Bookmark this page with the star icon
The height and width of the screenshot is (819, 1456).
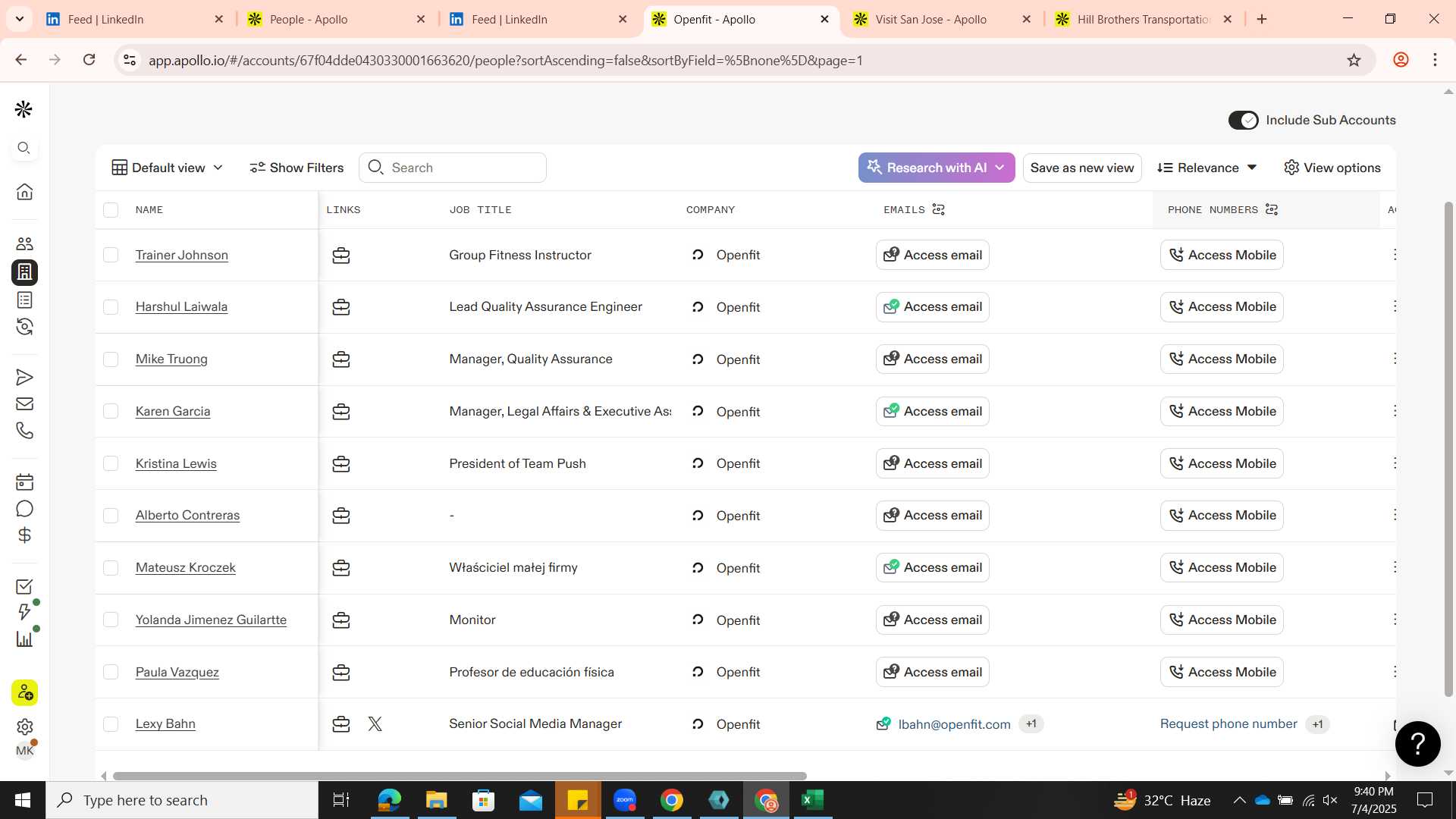1354,60
